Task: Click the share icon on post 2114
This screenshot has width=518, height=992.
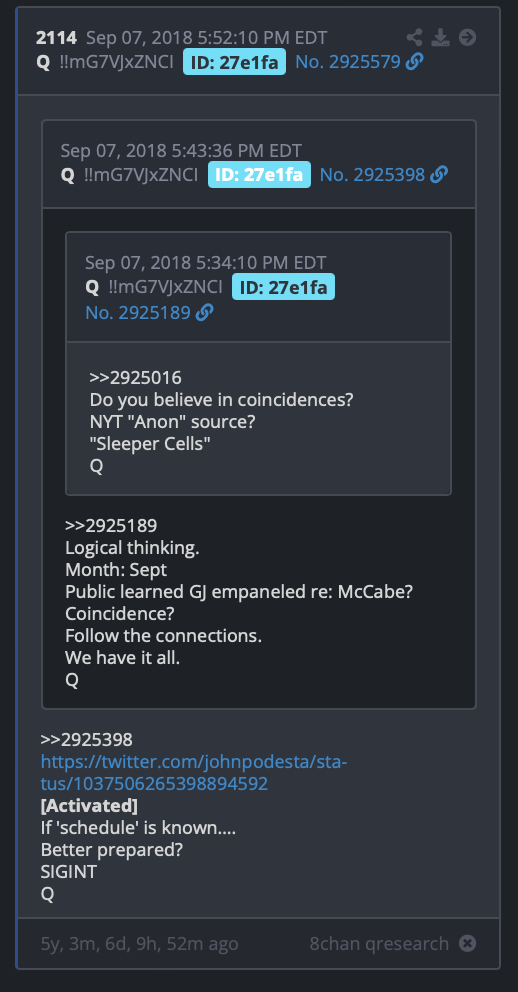Action: [414, 37]
